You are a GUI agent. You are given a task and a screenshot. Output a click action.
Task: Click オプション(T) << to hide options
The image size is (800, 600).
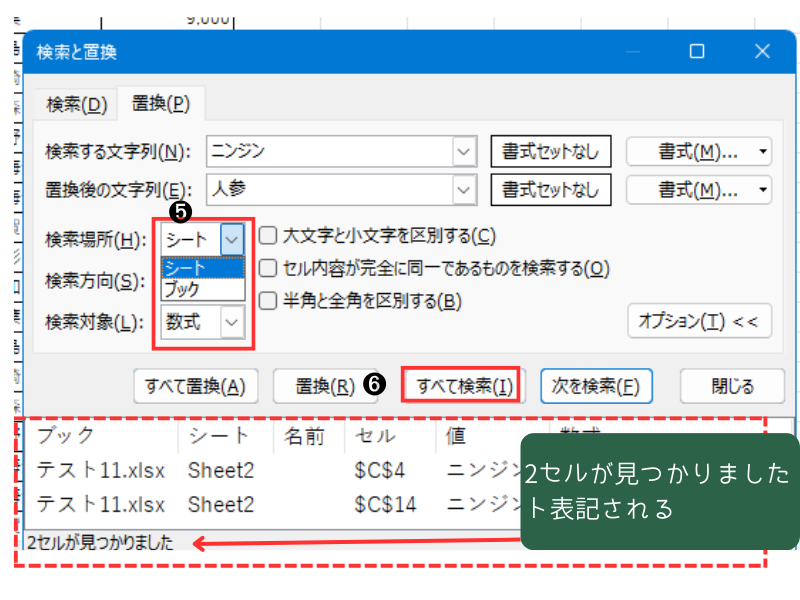click(699, 321)
